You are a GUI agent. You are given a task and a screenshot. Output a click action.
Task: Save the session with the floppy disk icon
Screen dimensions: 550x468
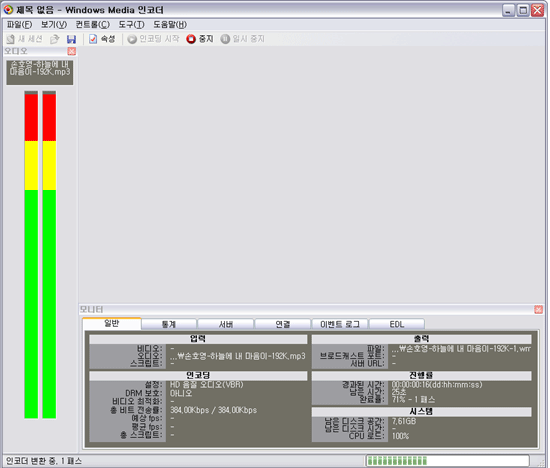click(71, 39)
